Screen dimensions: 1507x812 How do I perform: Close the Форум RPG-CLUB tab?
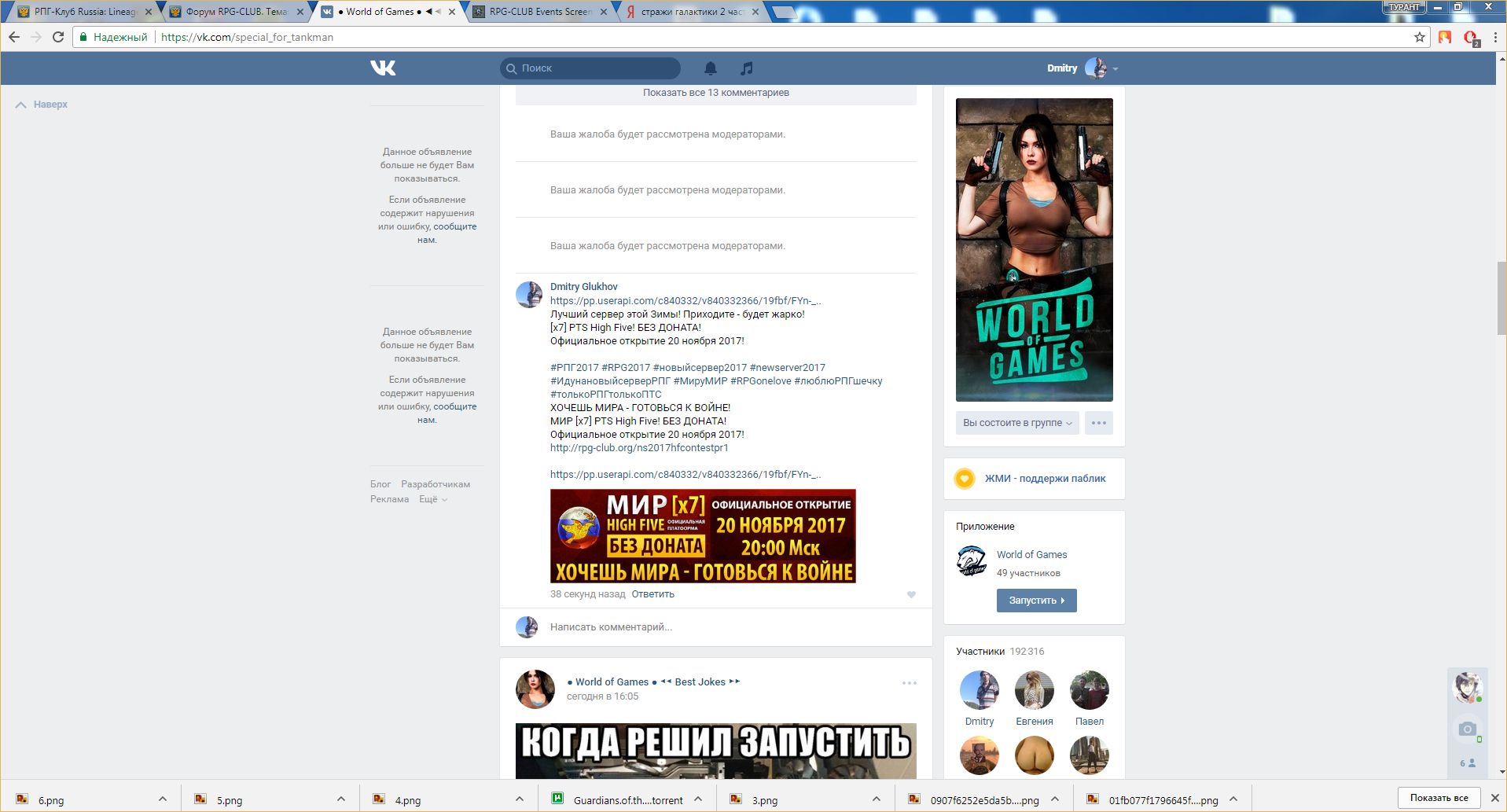click(x=300, y=12)
